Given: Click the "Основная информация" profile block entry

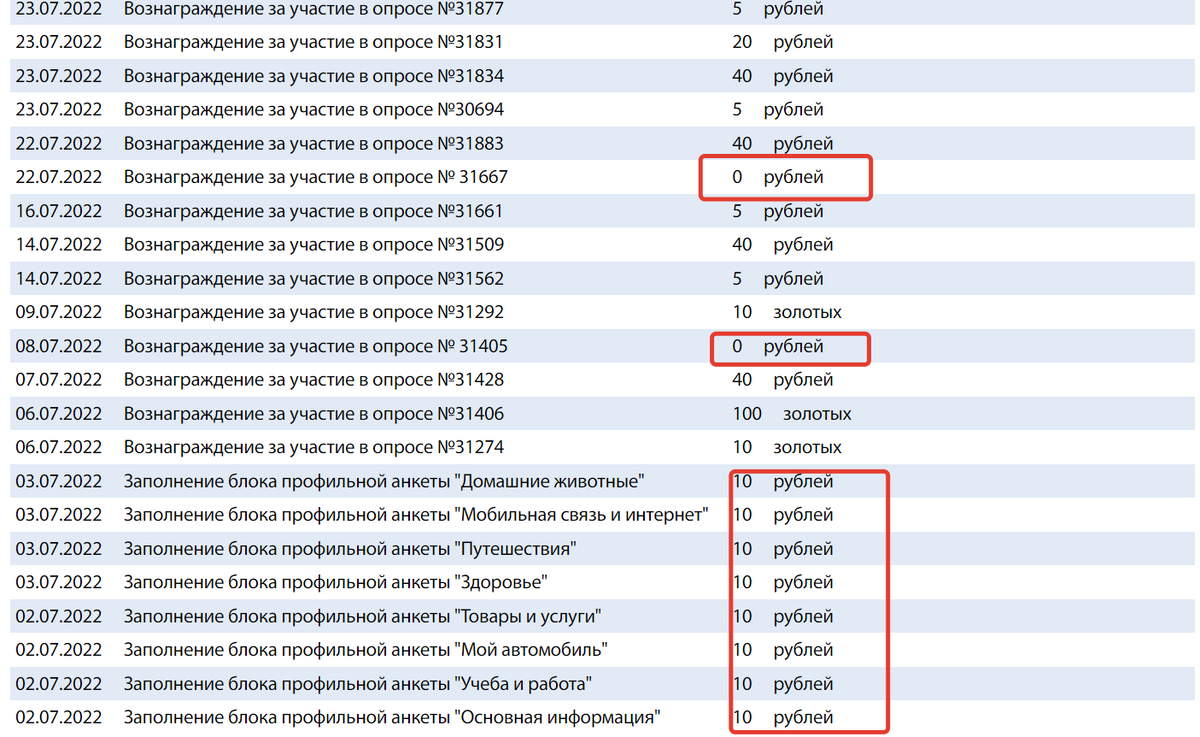Looking at the screenshot, I should tap(394, 718).
